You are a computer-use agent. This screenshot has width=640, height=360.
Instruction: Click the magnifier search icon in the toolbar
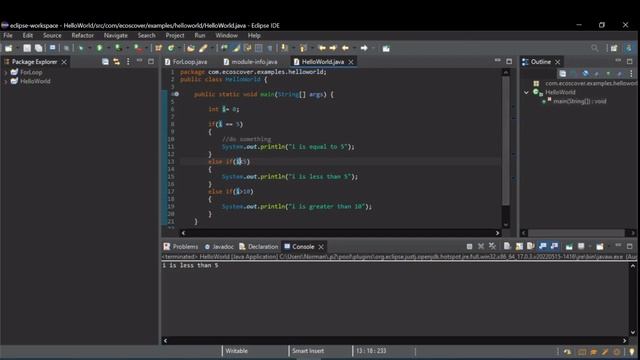pyautogui.click(x=595, y=49)
